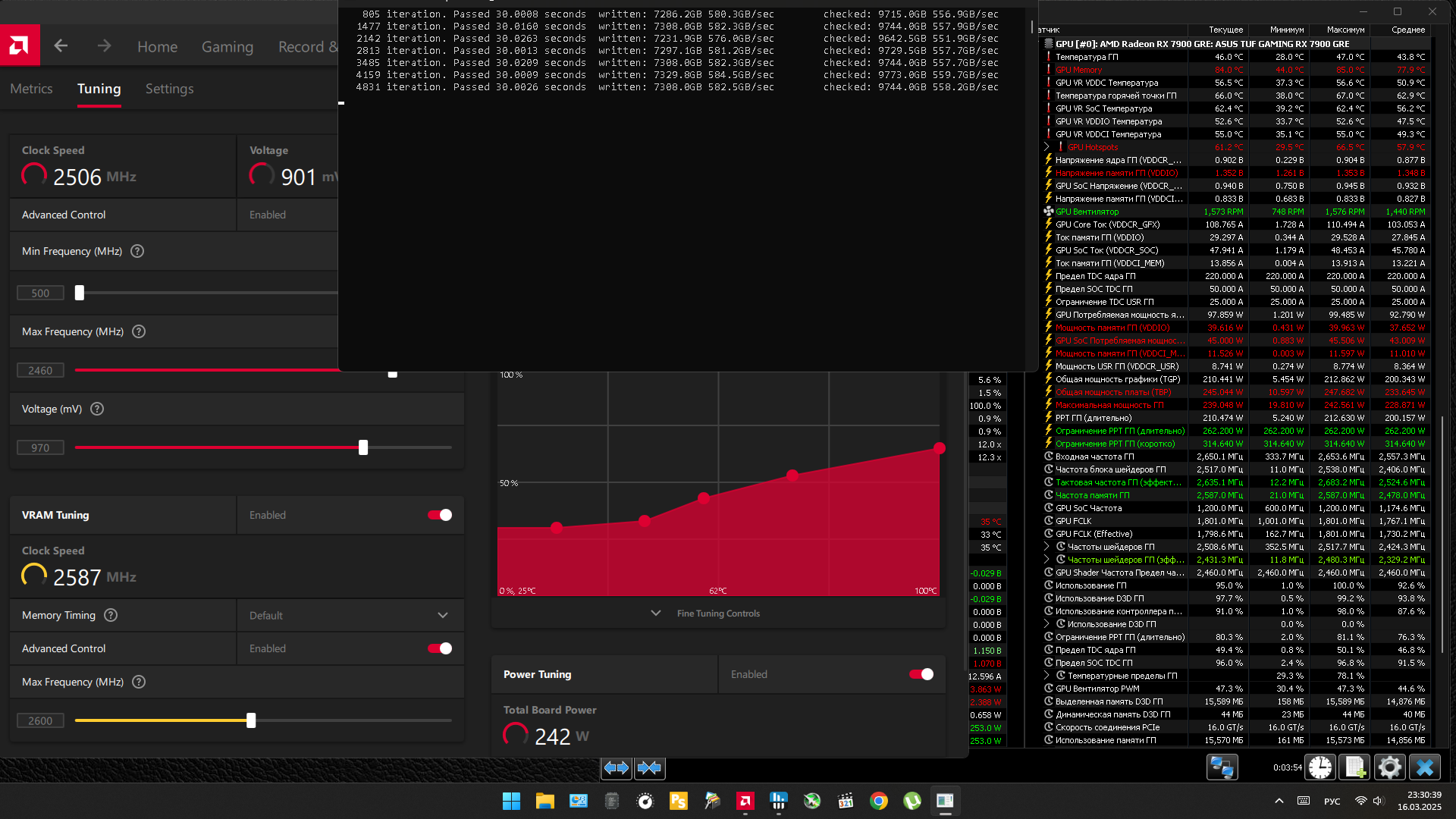
Task: Open Google Chrome from the taskbar
Action: [879, 801]
